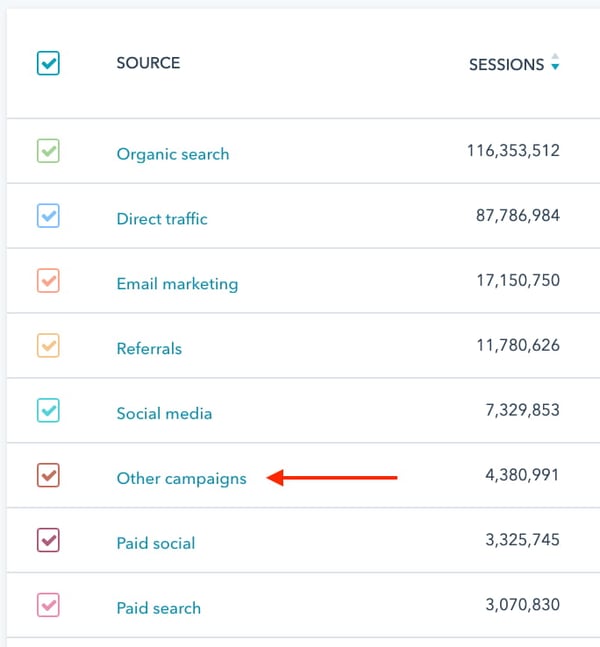Open the Paid search source link
Screen dimensions: 600x647
pos(158,608)
